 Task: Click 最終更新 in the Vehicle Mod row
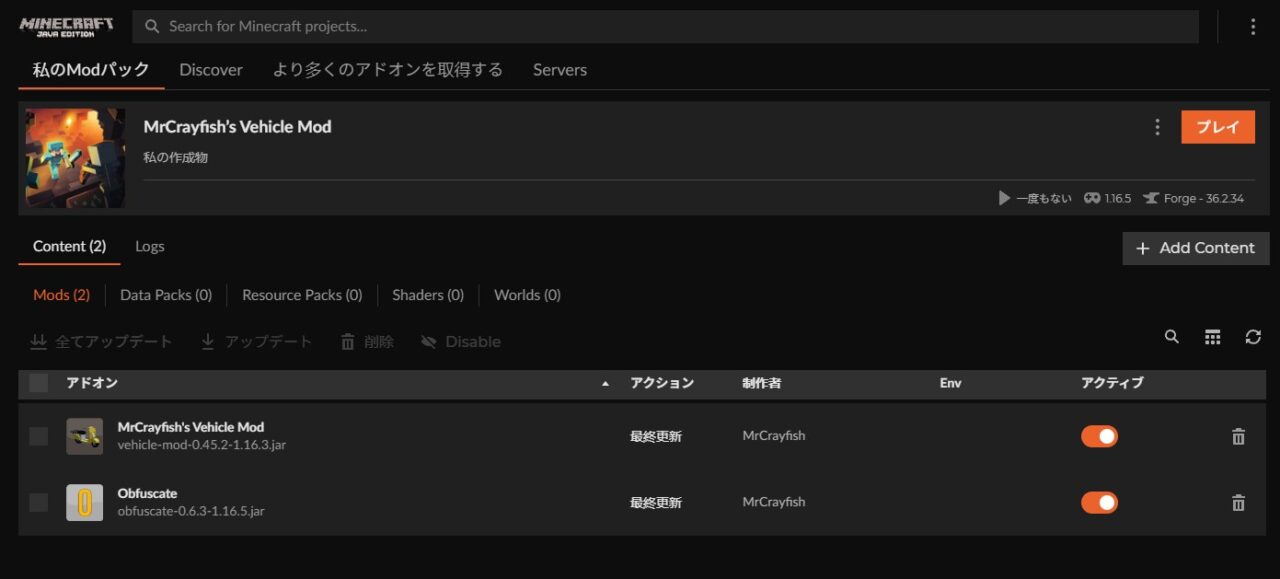(656, 436)
